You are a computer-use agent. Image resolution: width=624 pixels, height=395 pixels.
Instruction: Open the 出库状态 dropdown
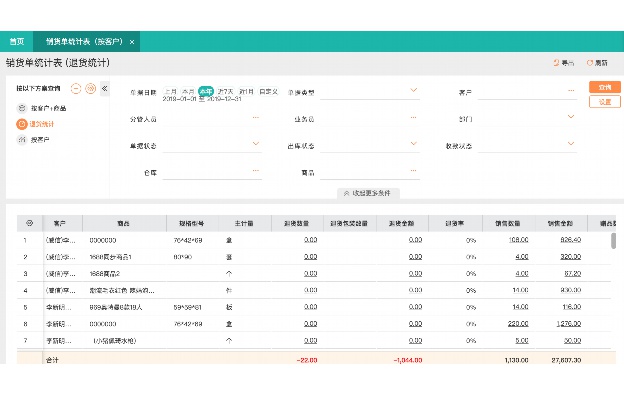tap(413, 144)
